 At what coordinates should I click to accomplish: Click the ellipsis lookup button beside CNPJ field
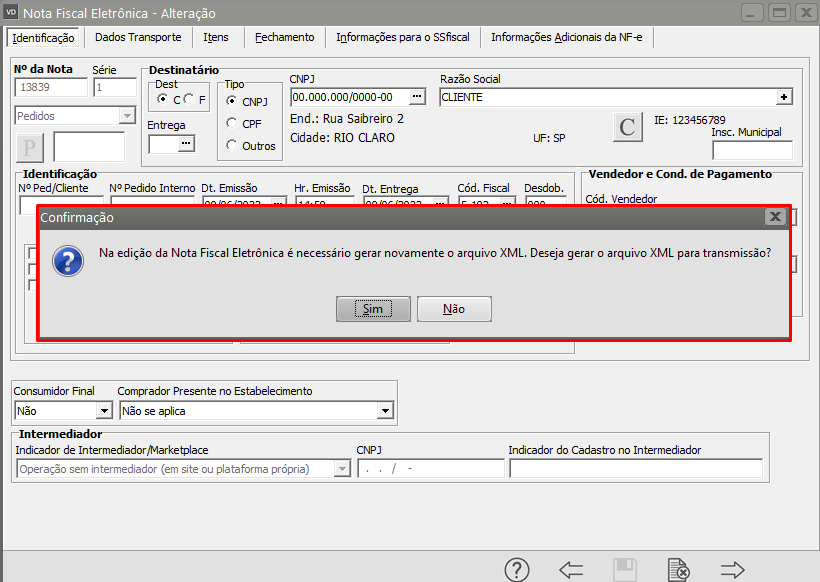coord(418,97)
